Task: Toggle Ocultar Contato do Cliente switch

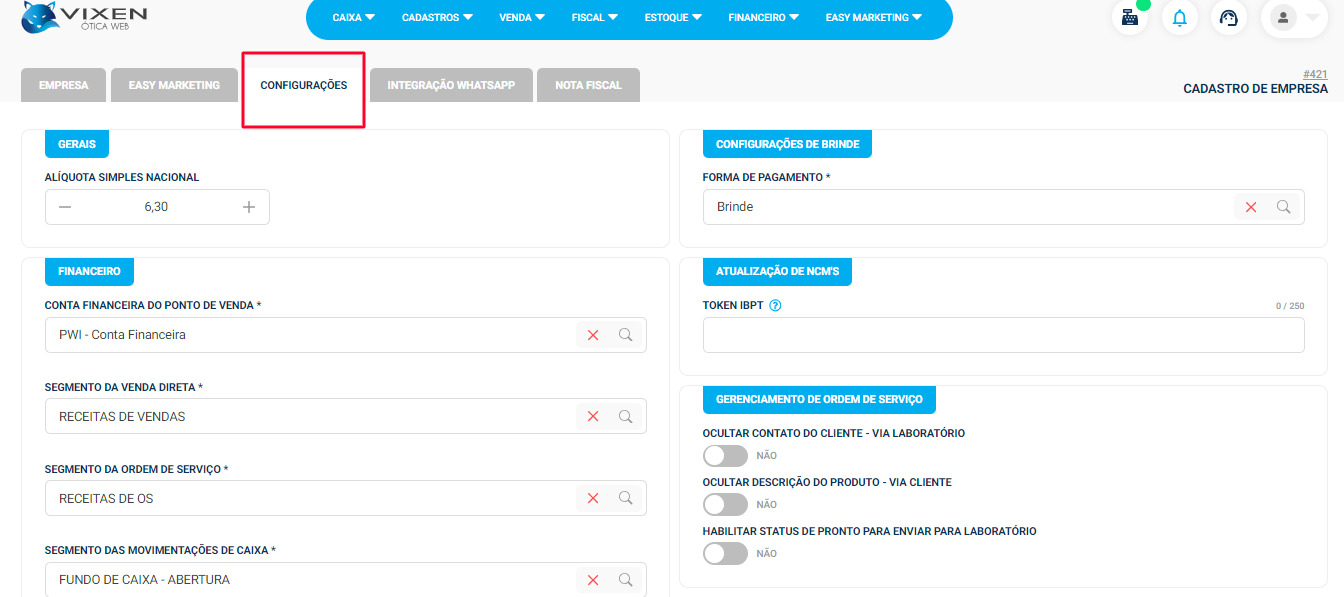Action: point(725,456)
